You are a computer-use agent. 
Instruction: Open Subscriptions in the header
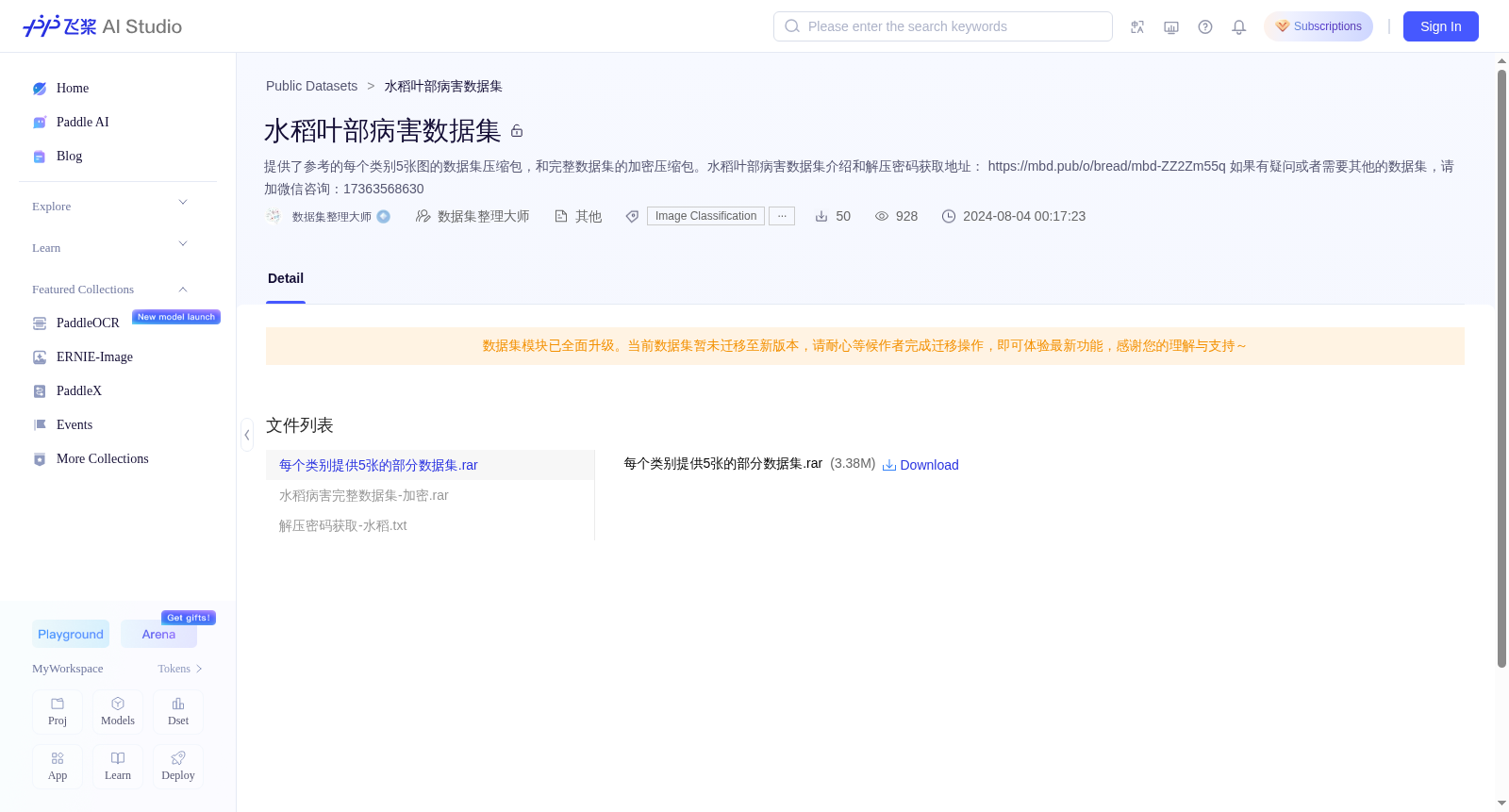(1318, 26)
